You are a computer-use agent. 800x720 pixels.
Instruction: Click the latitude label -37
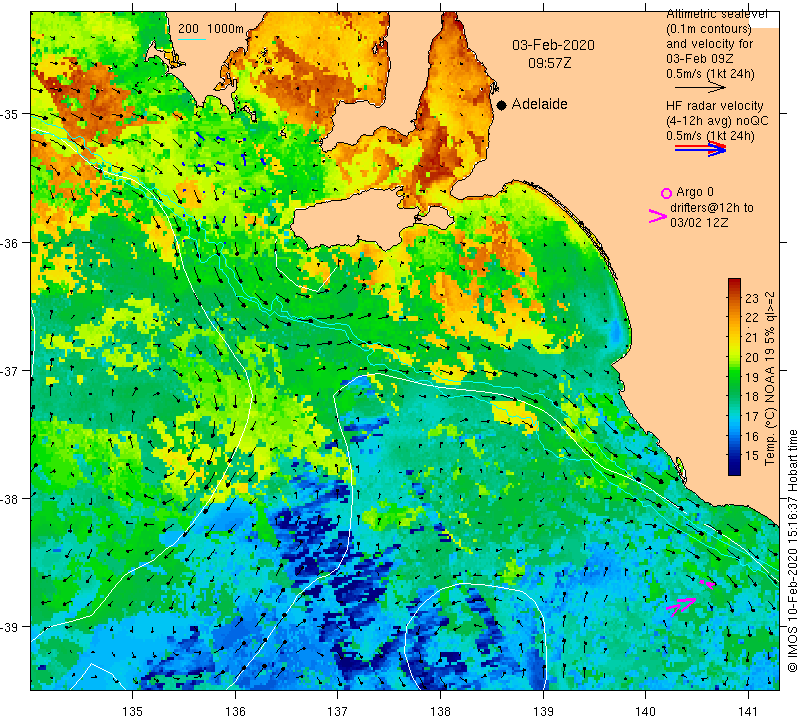(10, 371)
